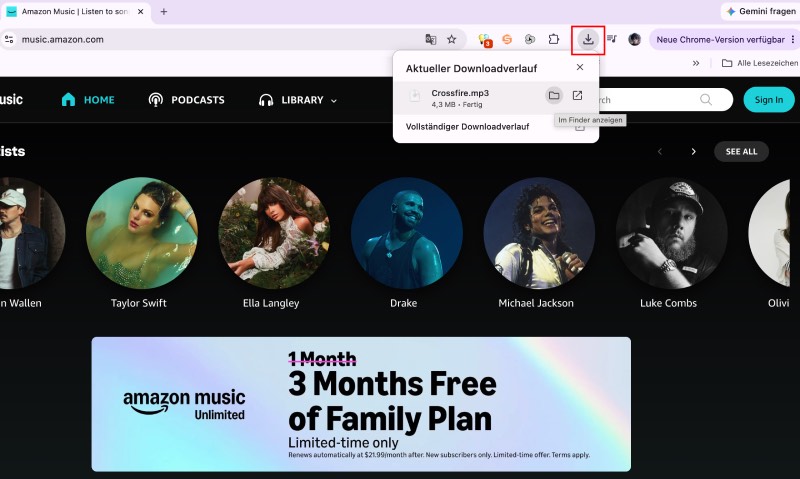Screen dimensions: 800x479
Task: Click the Luke Combs name label
Action: click(x=668, y=303)
